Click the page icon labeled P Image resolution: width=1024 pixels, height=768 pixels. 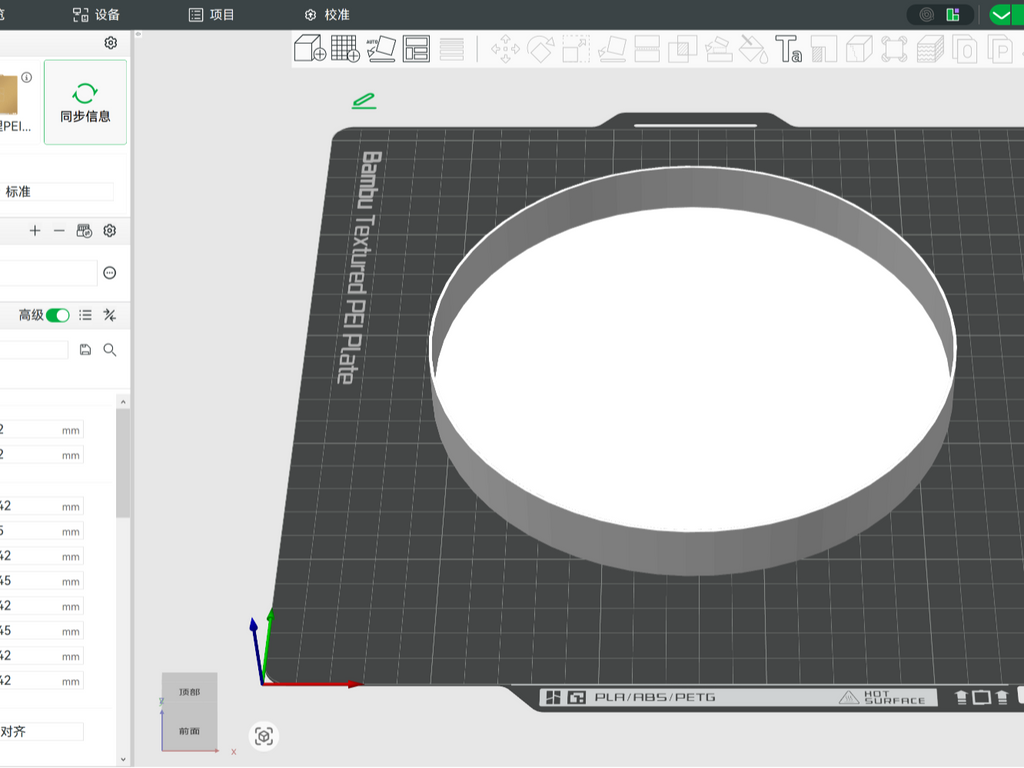(1000, 49)
